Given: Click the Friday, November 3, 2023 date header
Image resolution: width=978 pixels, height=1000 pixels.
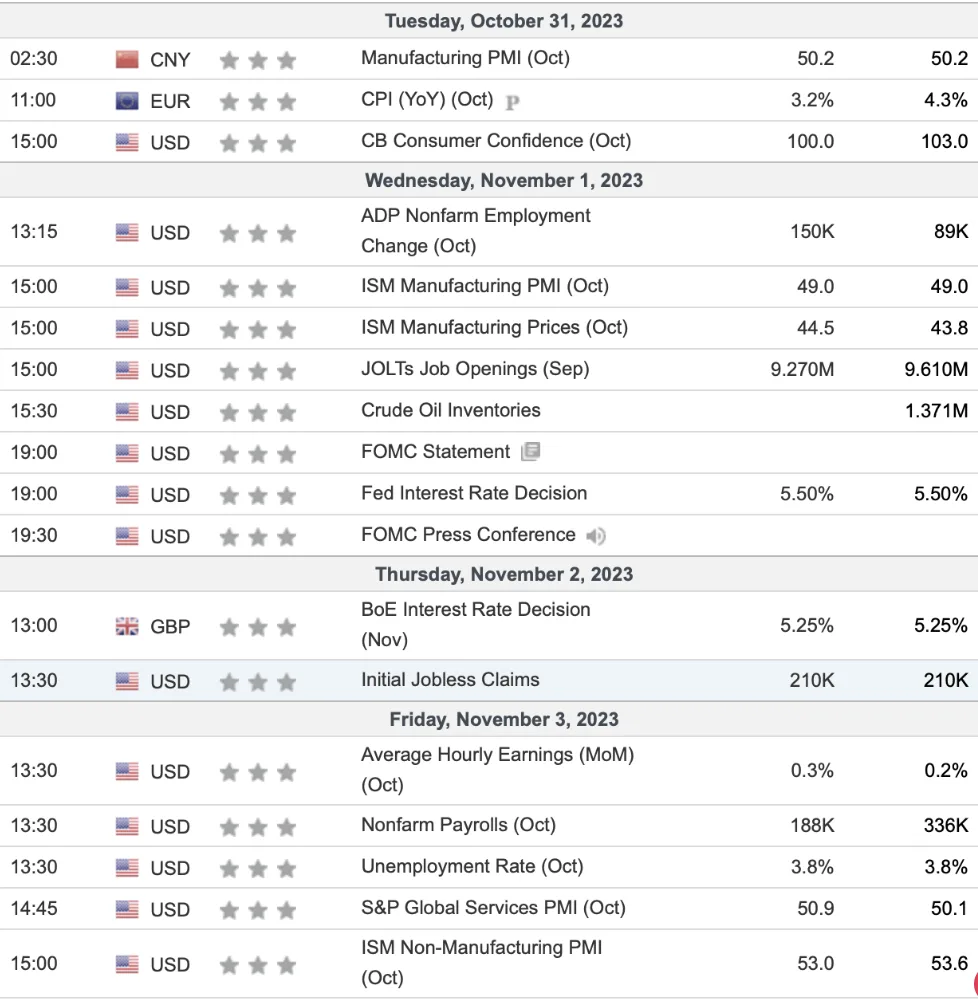Looking at the screenshot, I should [x=504, y=719].
